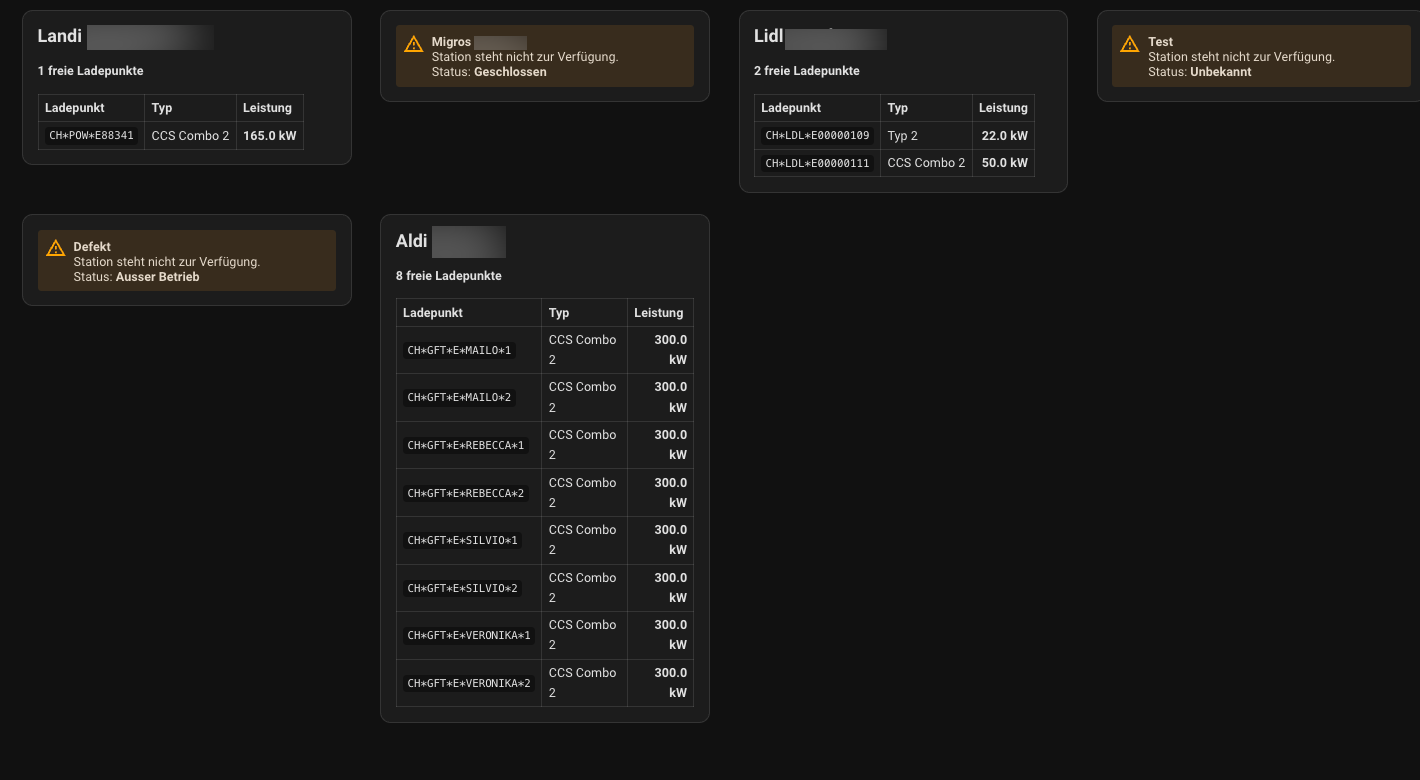Click the 'Defekt' alert title

pyautogui.click(x=92, y=247)
